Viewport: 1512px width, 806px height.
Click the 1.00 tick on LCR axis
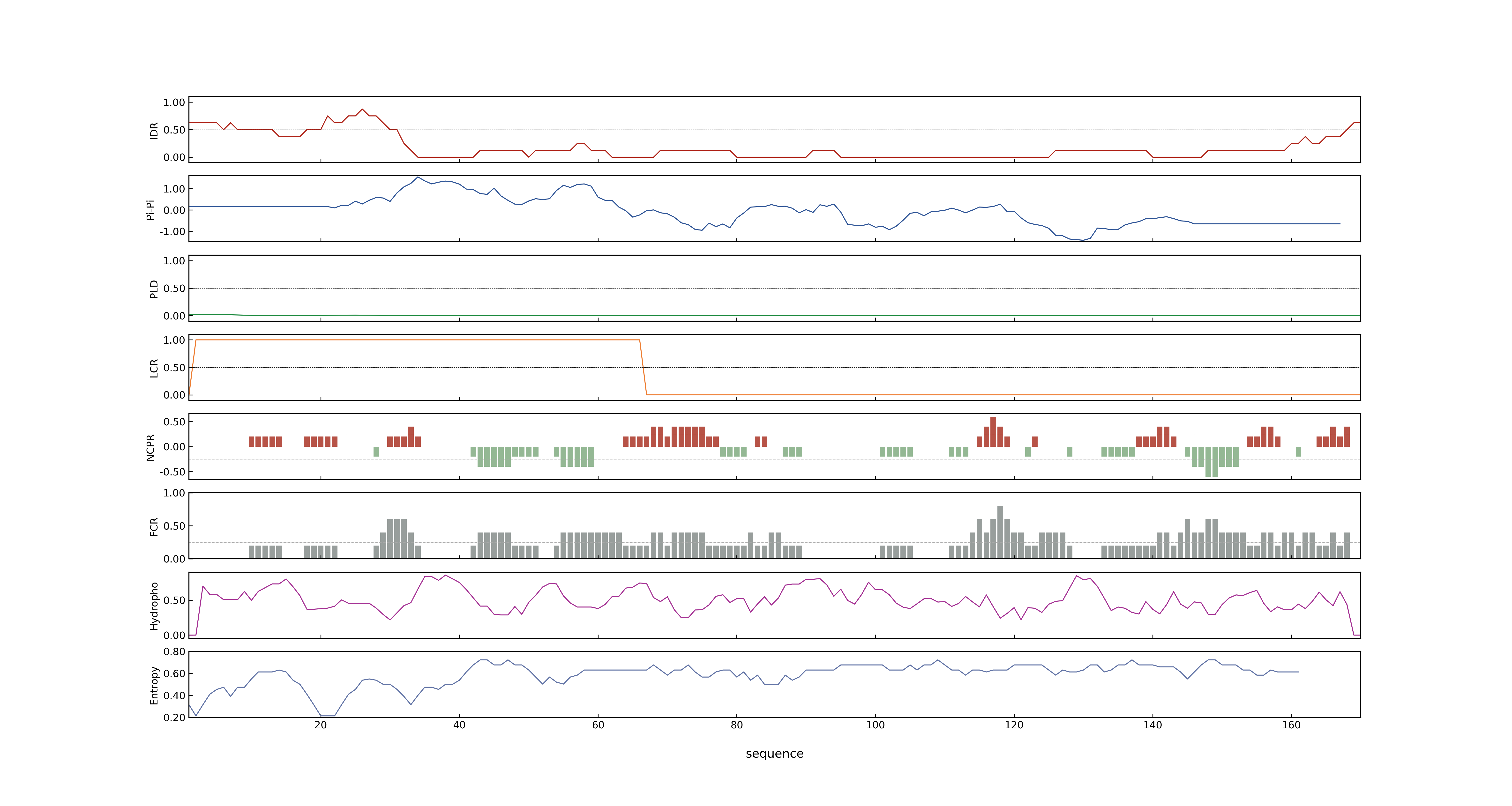click(x=174, y=340)
